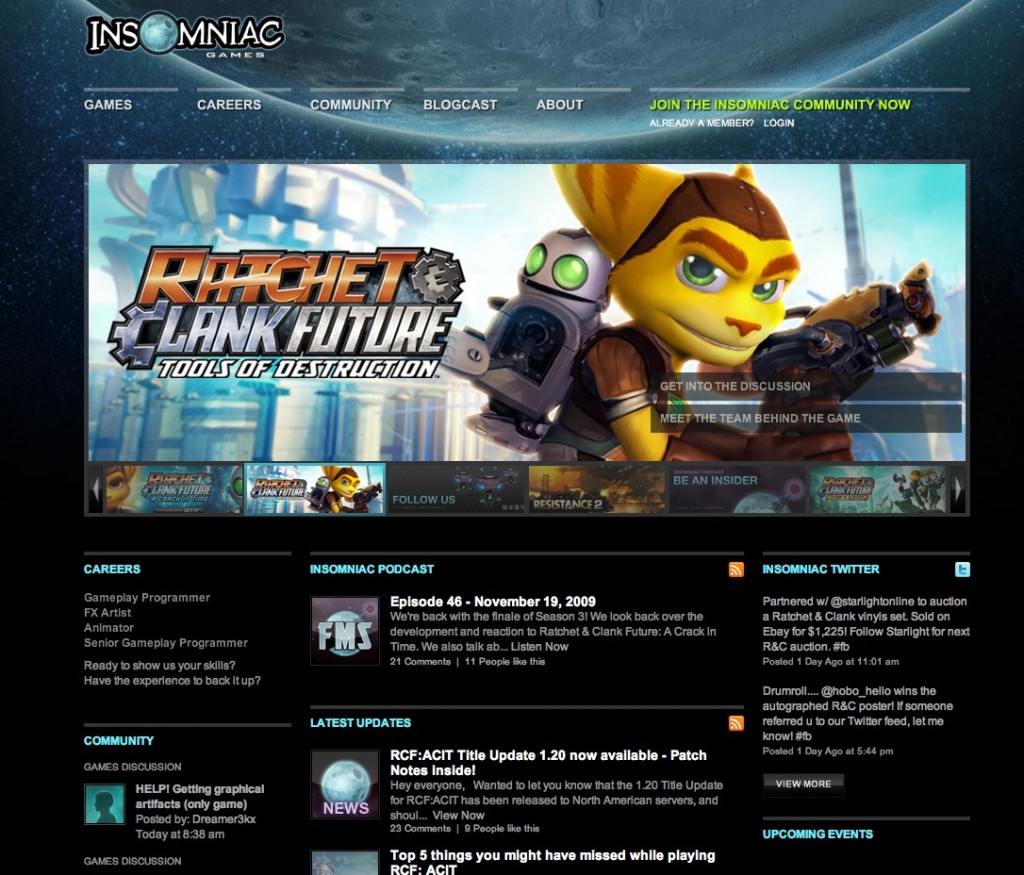The height and width of the screenshot is (875, 1024).
Task: Open the FX Artist job listing
Action: coord(108,612)
